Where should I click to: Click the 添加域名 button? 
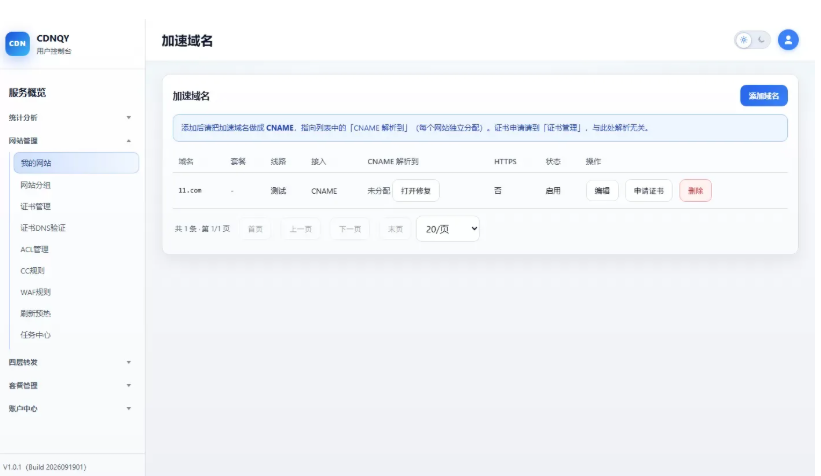pyautogui.click(x=763, y=95)
